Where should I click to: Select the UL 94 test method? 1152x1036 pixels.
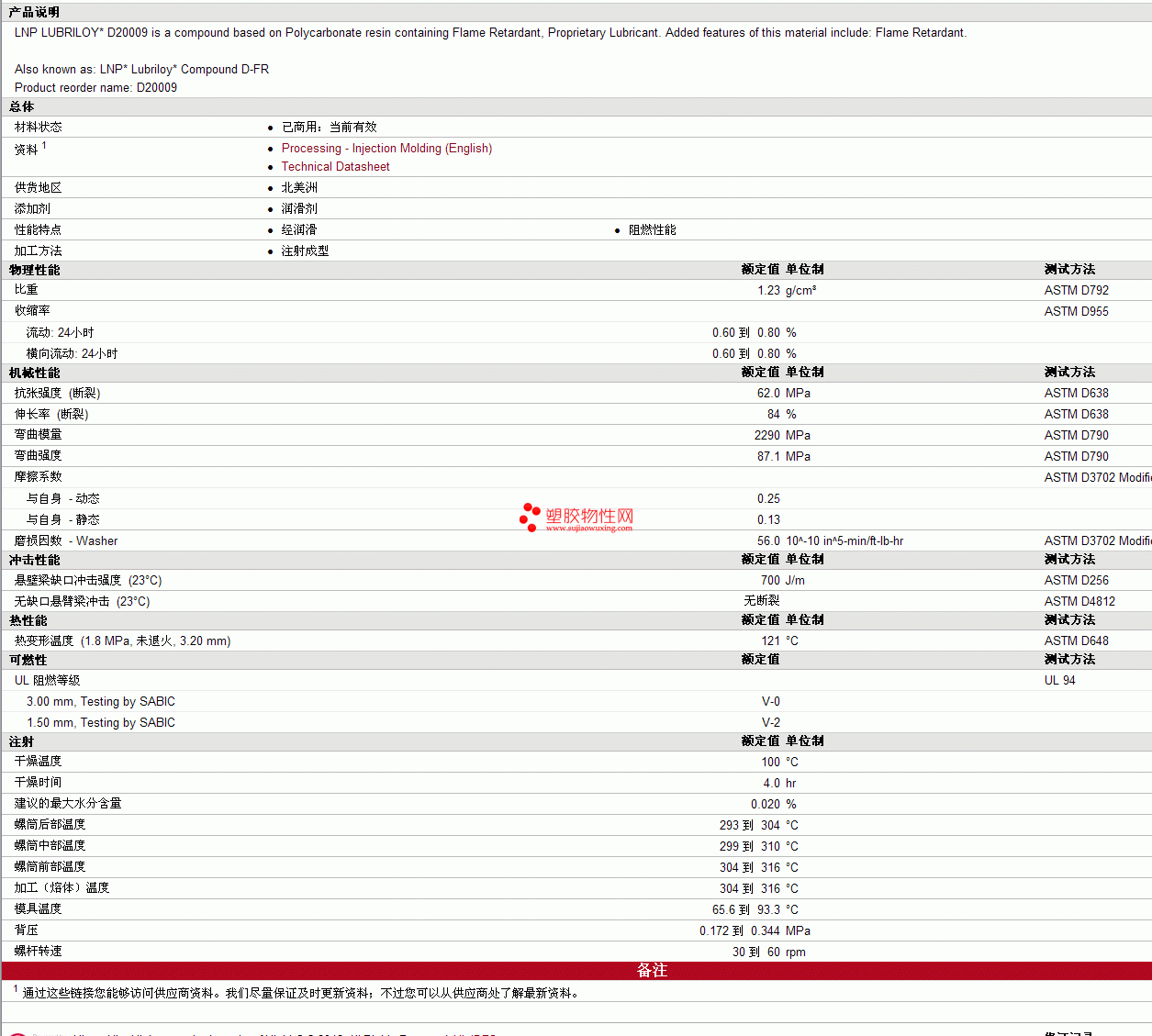[x=1059, y=681]
